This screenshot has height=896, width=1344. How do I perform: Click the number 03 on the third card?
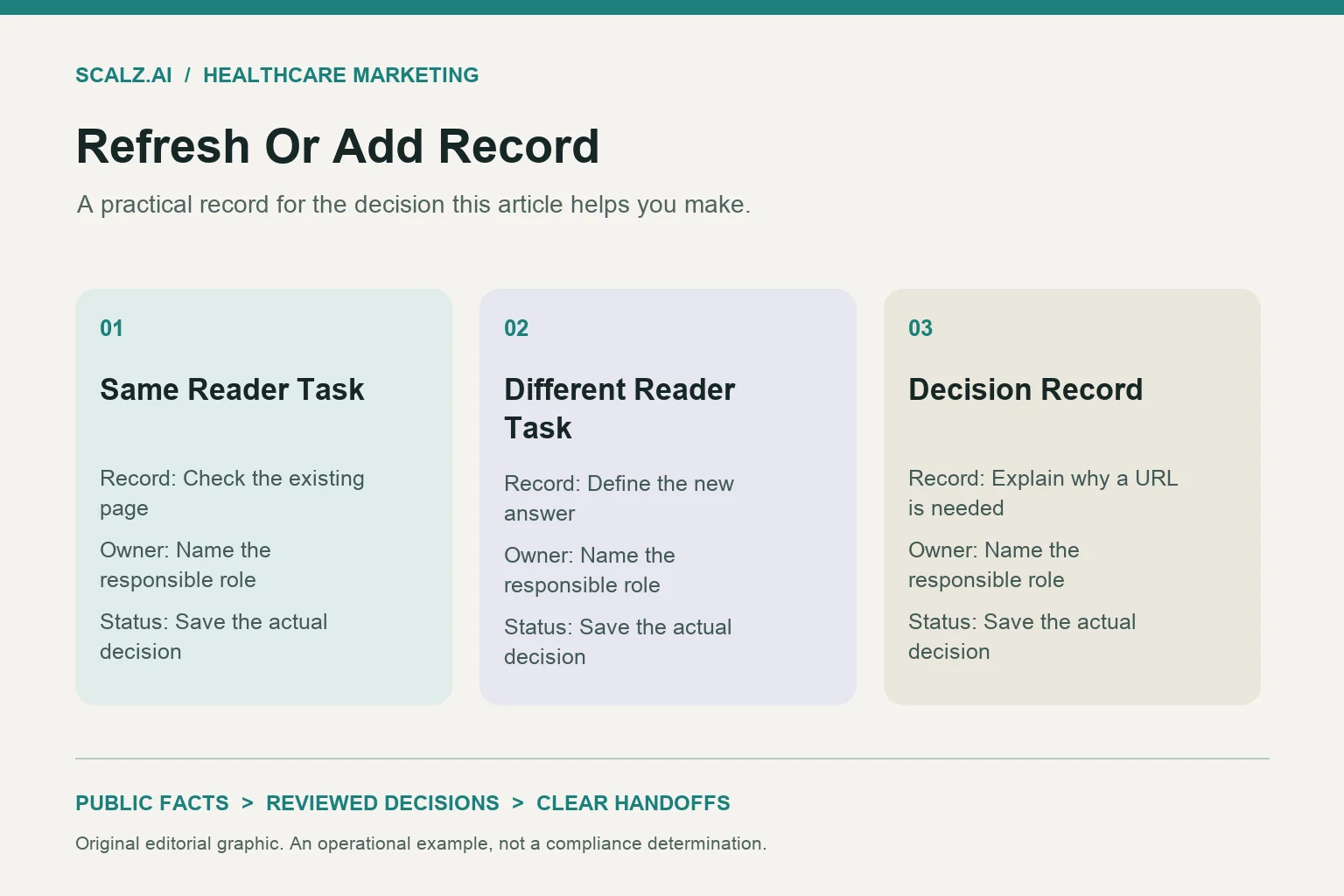920,328
